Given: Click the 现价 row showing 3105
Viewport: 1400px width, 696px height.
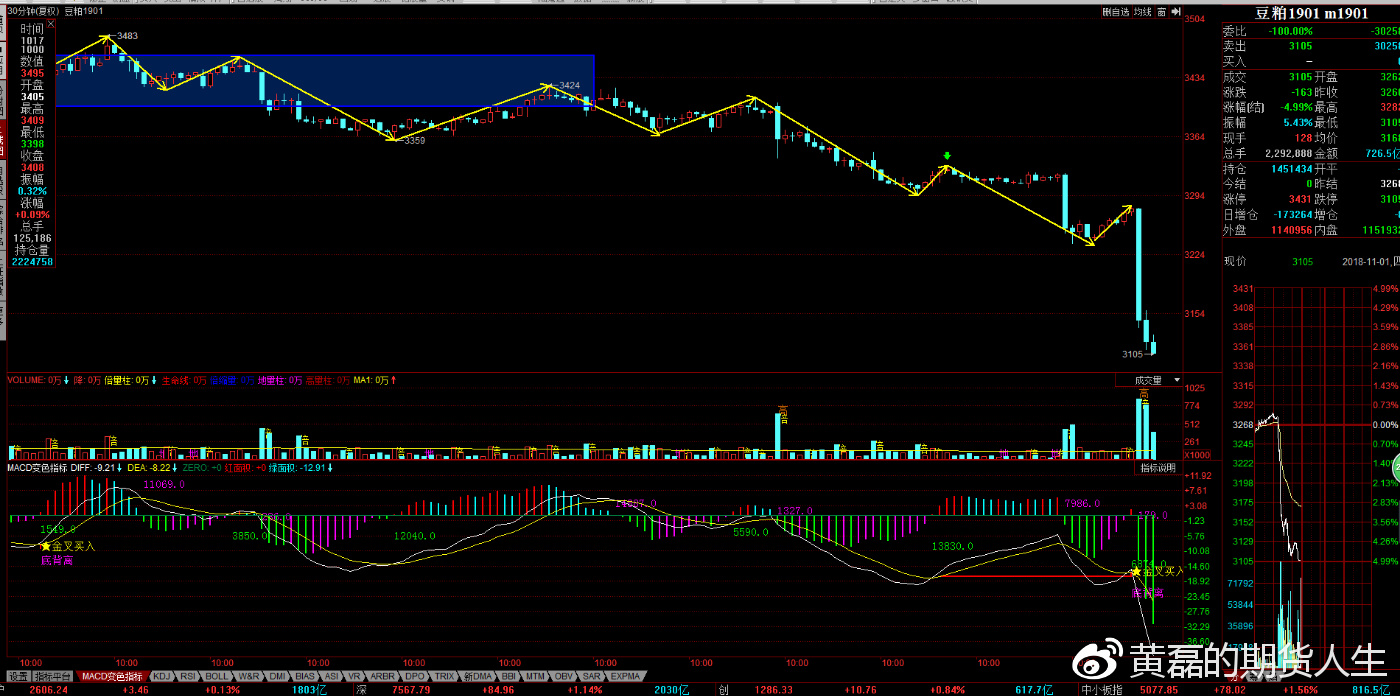Looking at the screenshot, I should [1310, 261].
